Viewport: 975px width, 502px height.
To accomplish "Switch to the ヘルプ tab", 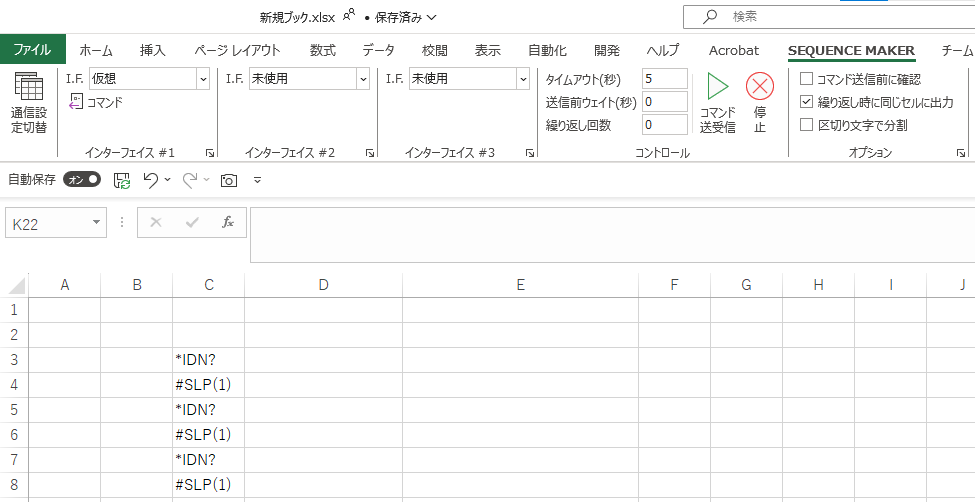I will 663,51.
